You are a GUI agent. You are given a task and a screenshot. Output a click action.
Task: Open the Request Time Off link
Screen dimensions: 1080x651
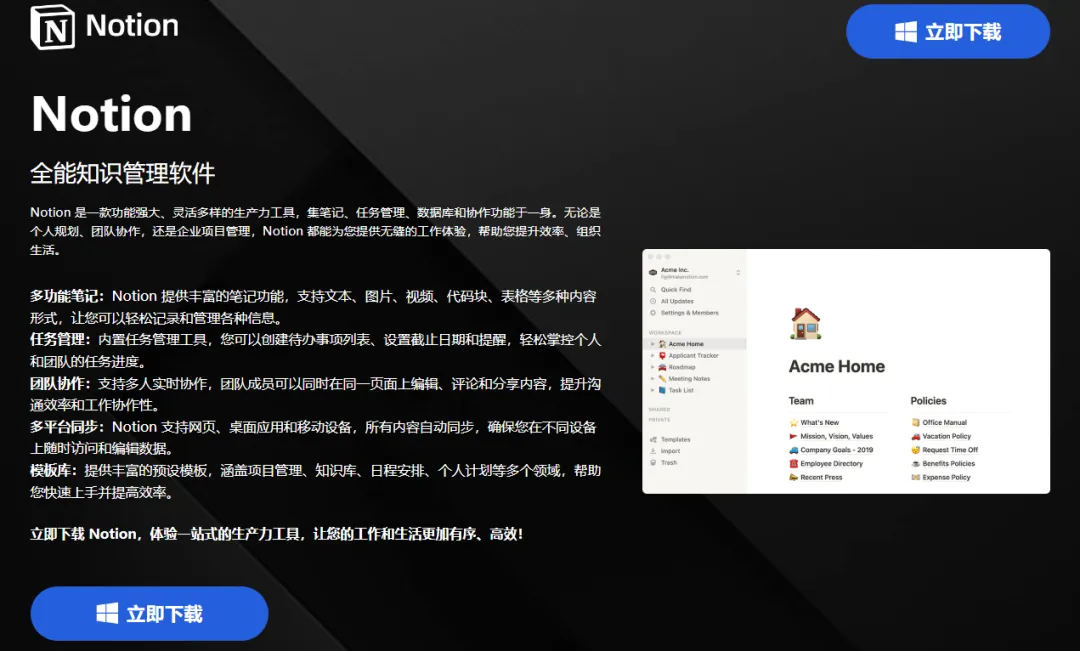[x=944, y=450]
